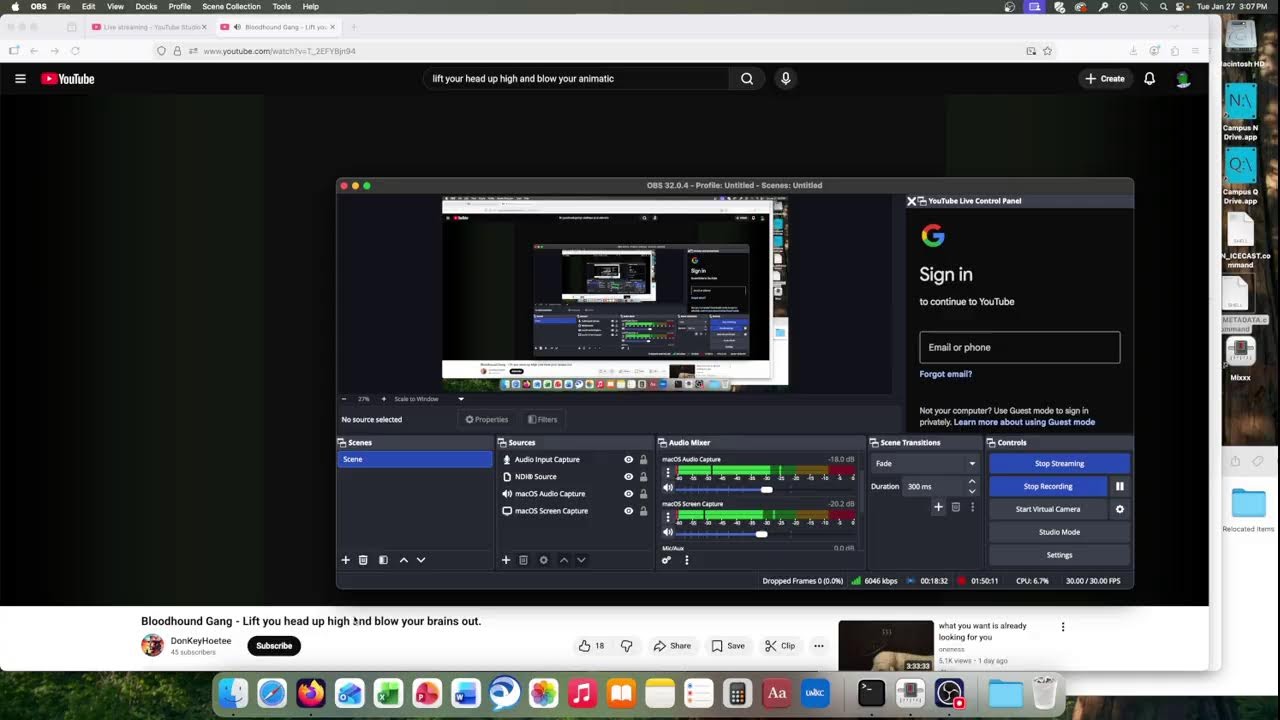Click Start Virtual Camera button
The image size is (1280, 720).
coord(1048,509)
